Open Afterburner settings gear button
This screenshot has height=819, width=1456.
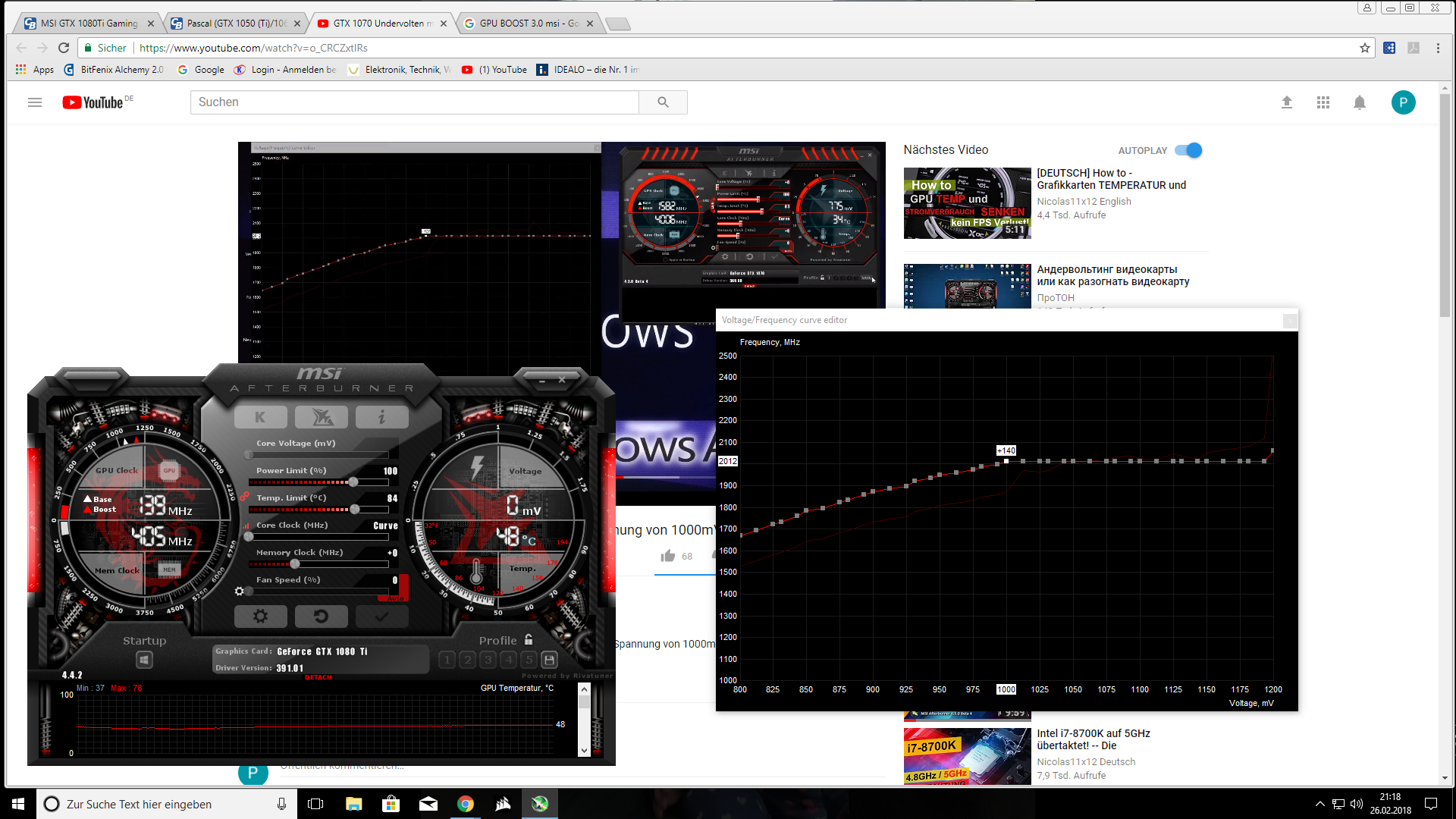point(260,617)
